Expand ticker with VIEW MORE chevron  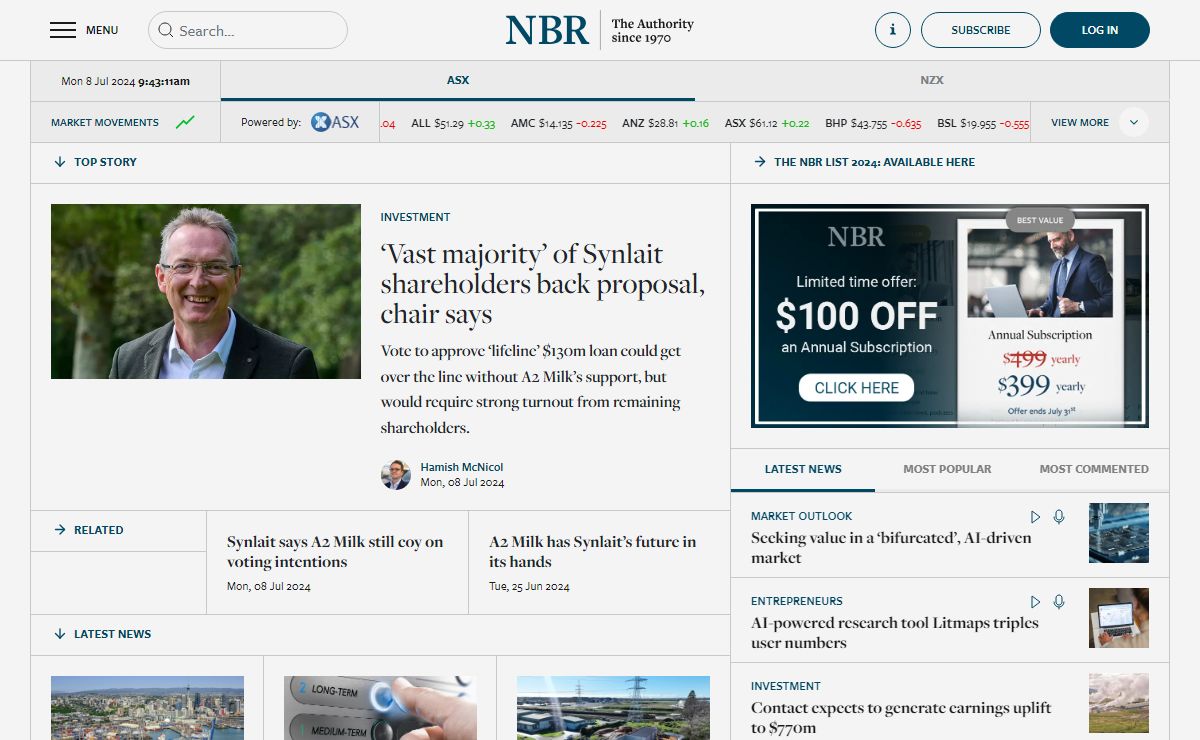click(x=1134, y=122)
